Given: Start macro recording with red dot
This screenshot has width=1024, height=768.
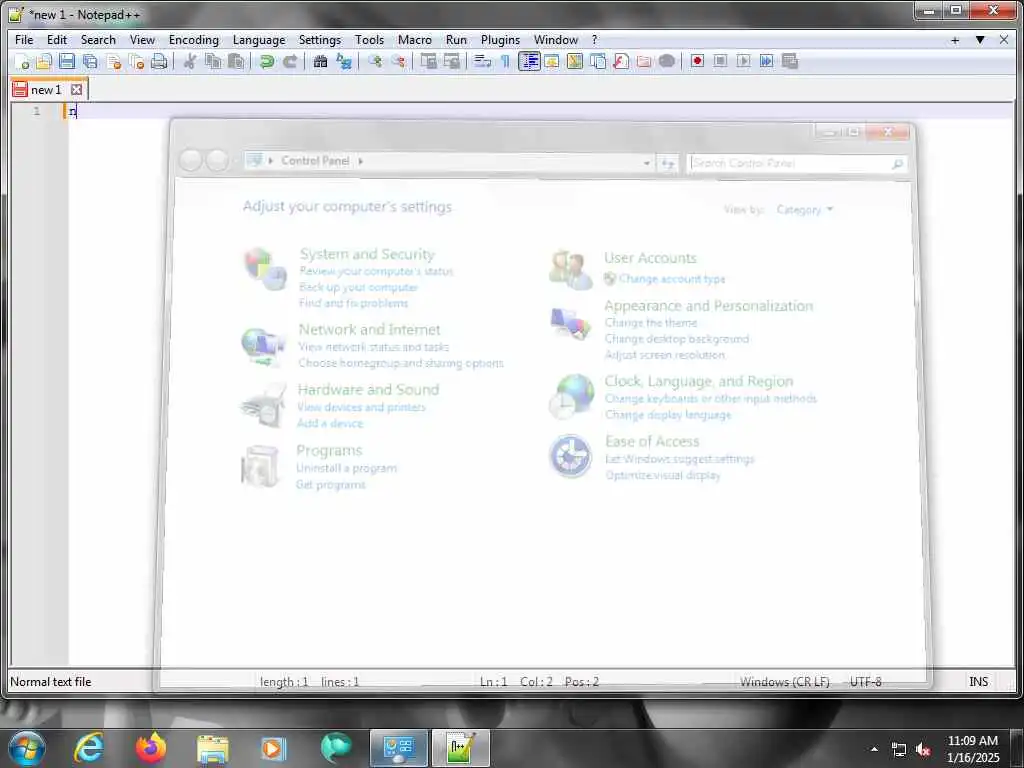Looking at the screenshot, I should 697,61.
